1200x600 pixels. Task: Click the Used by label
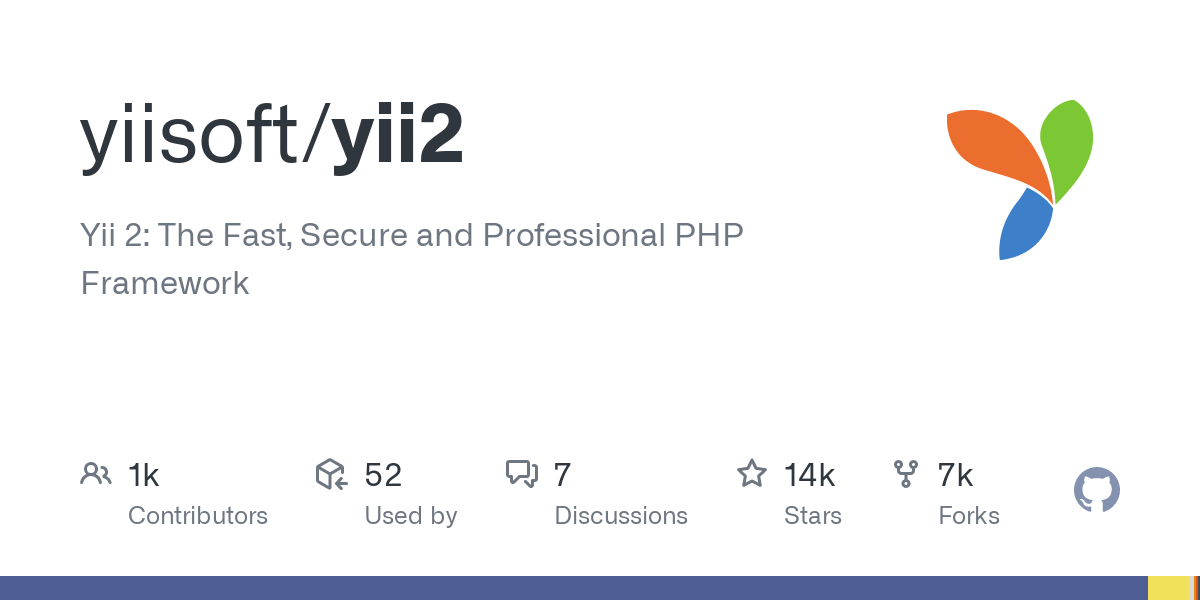pos(411,516)
